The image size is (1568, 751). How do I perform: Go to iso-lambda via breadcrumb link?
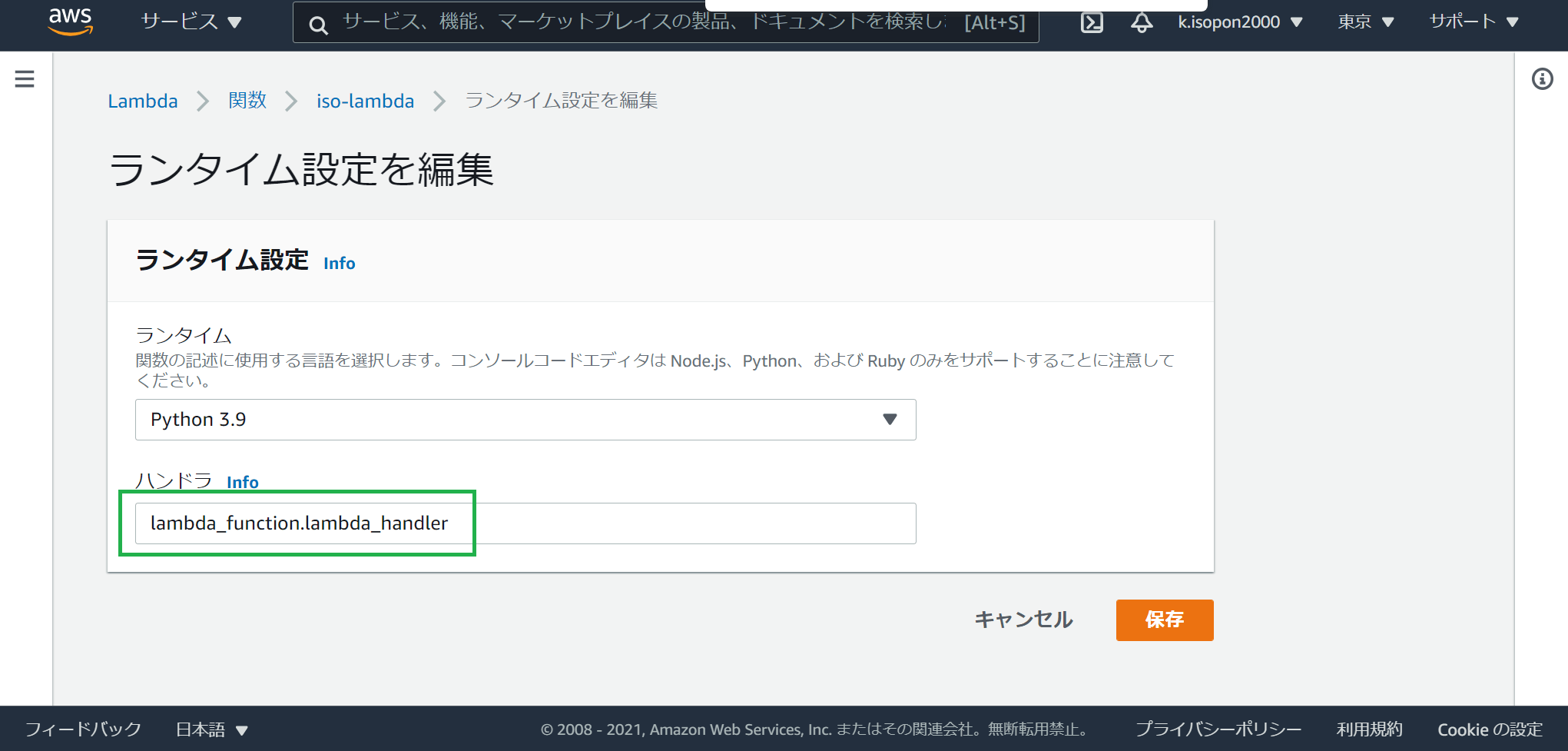tap(365, 101)
